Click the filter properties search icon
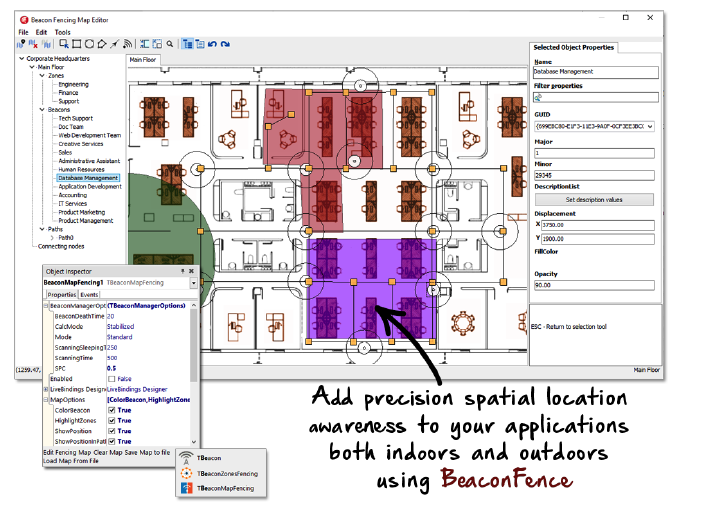This screenshot has height=522, width=705. click(x=538, y=97)
